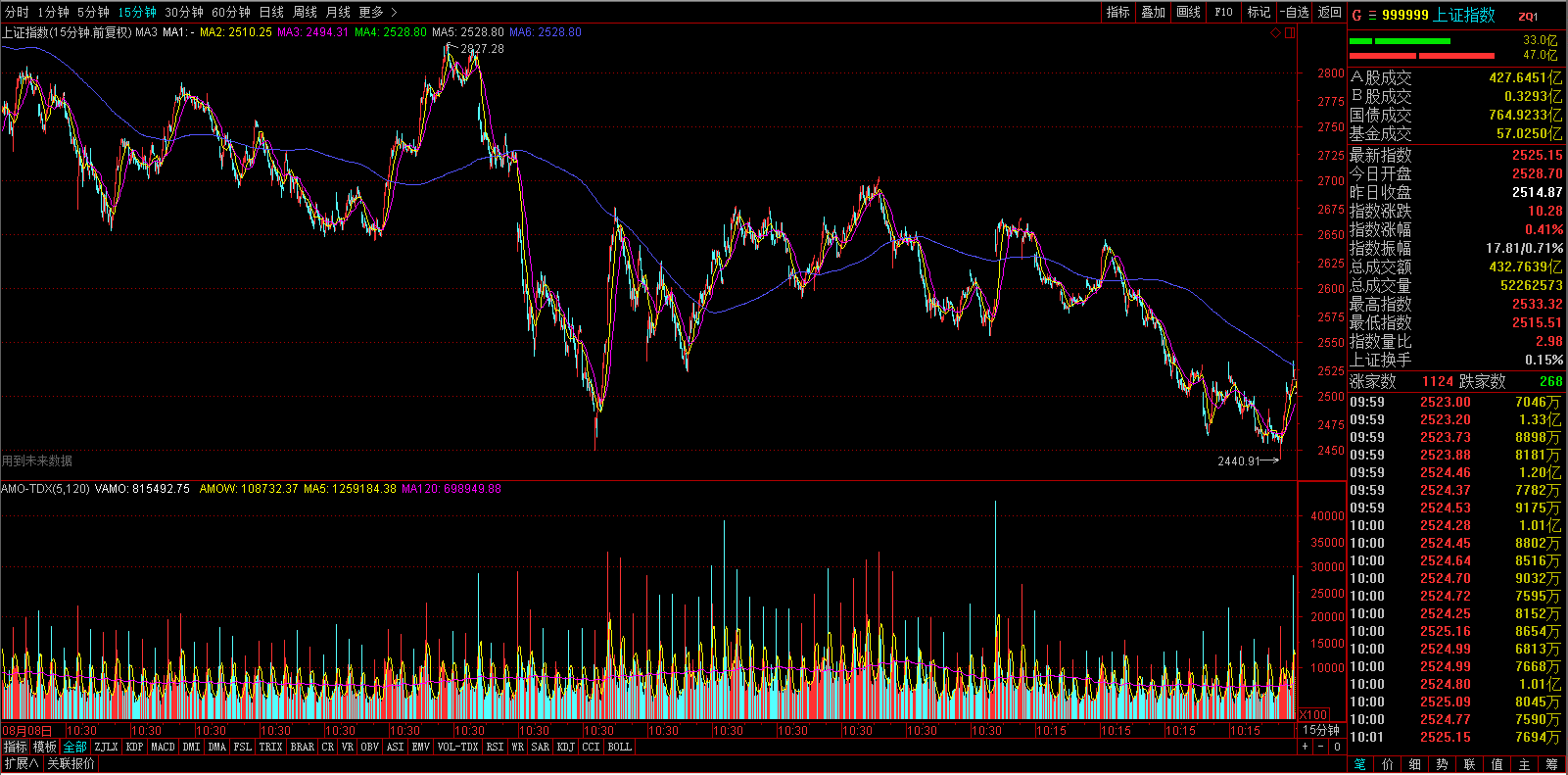Select the 60分钟 period
Viewport: 1568px width, 775px height.
231,12
